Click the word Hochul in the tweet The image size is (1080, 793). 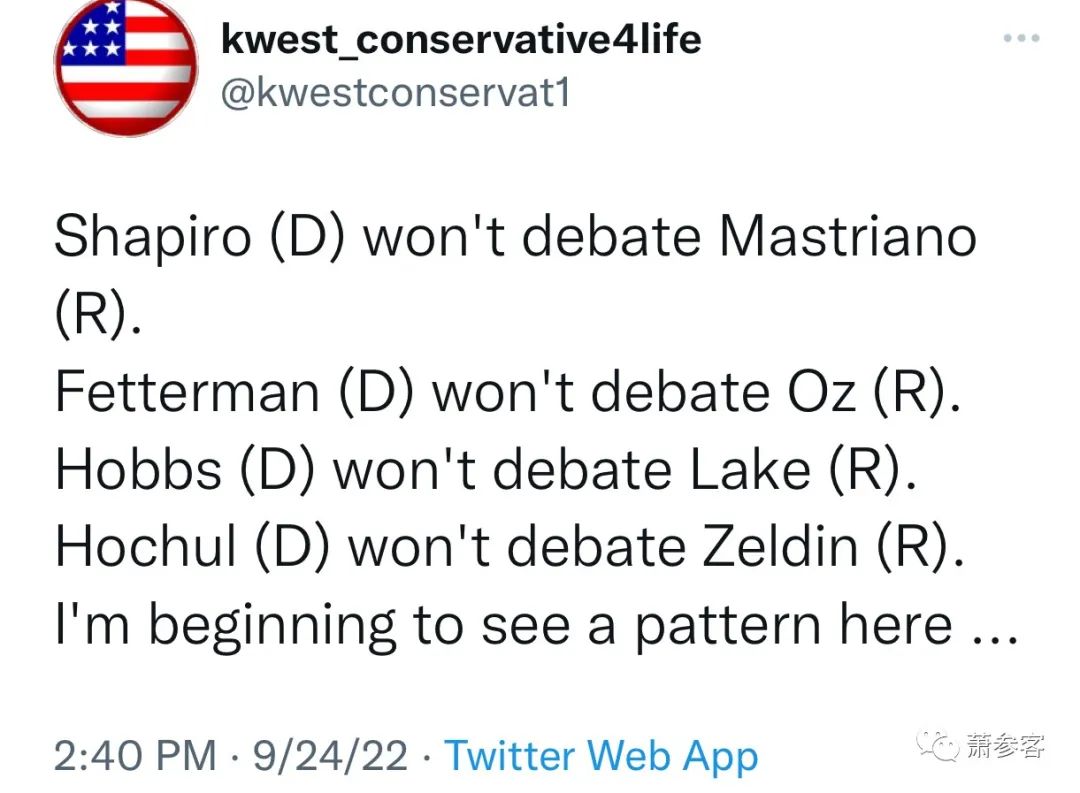click(x=146, y=546)
